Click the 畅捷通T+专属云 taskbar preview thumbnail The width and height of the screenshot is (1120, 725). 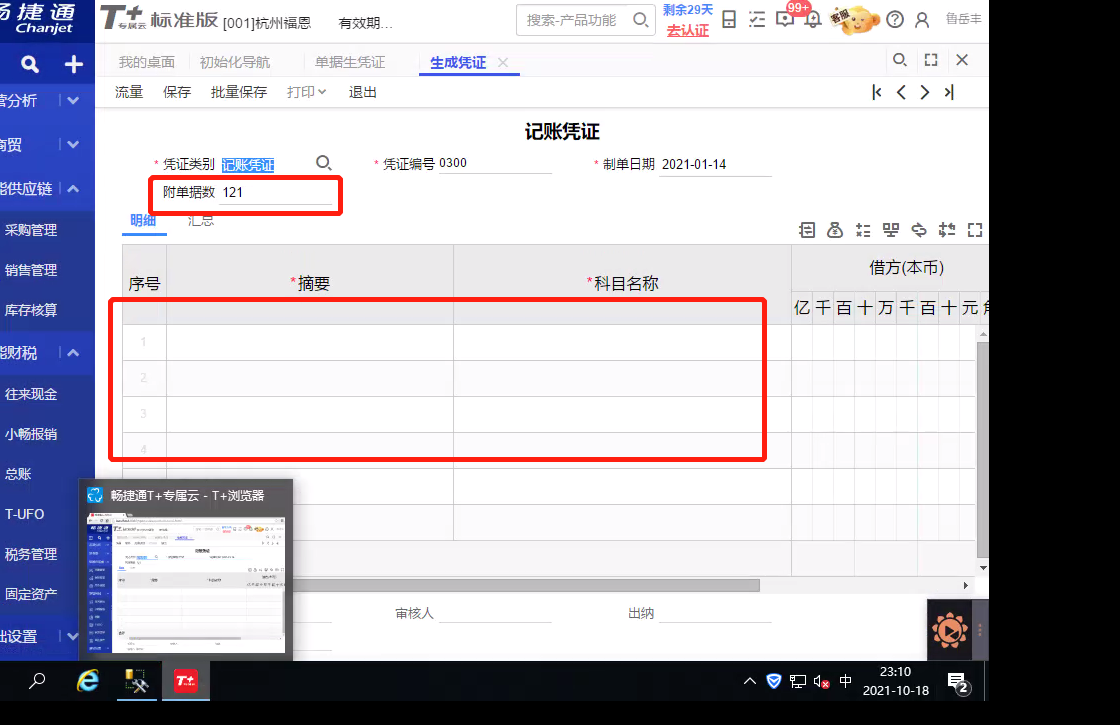tap(186, 582)
